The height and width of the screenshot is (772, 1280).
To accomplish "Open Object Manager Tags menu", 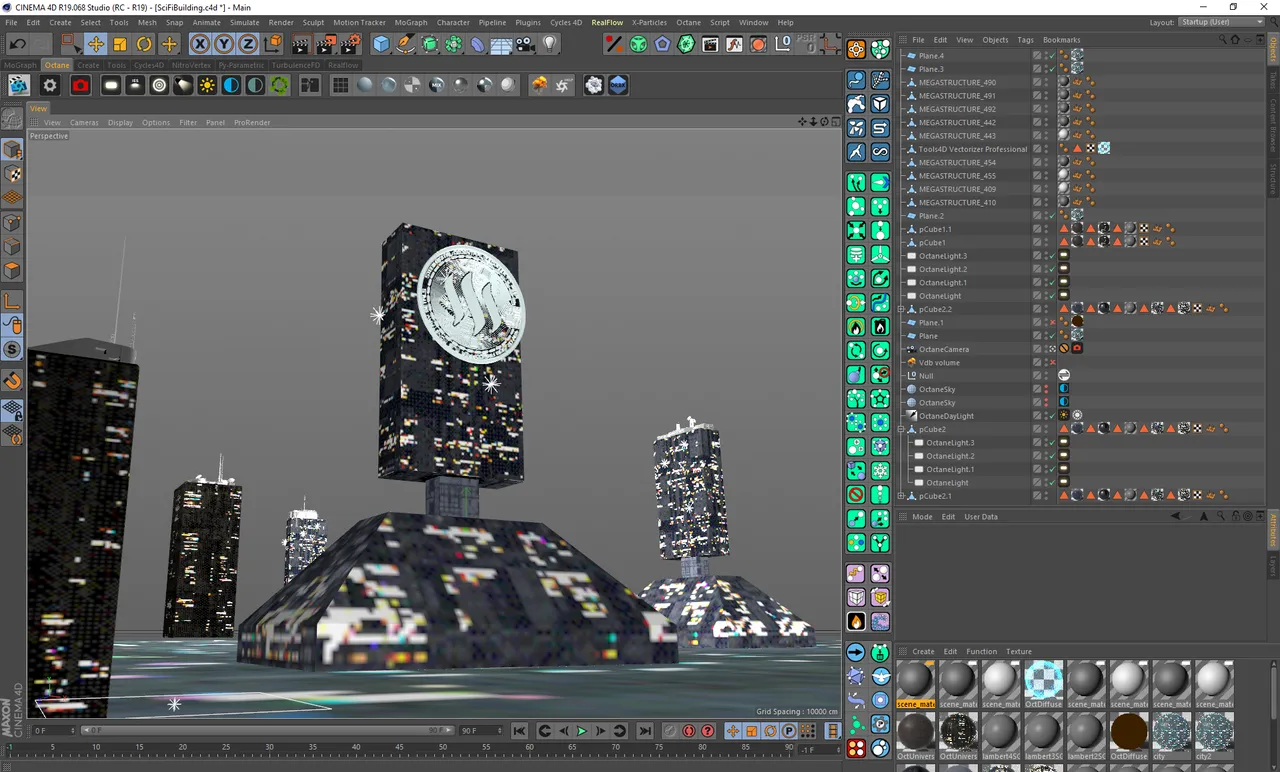I will (x=1025, y=40).
